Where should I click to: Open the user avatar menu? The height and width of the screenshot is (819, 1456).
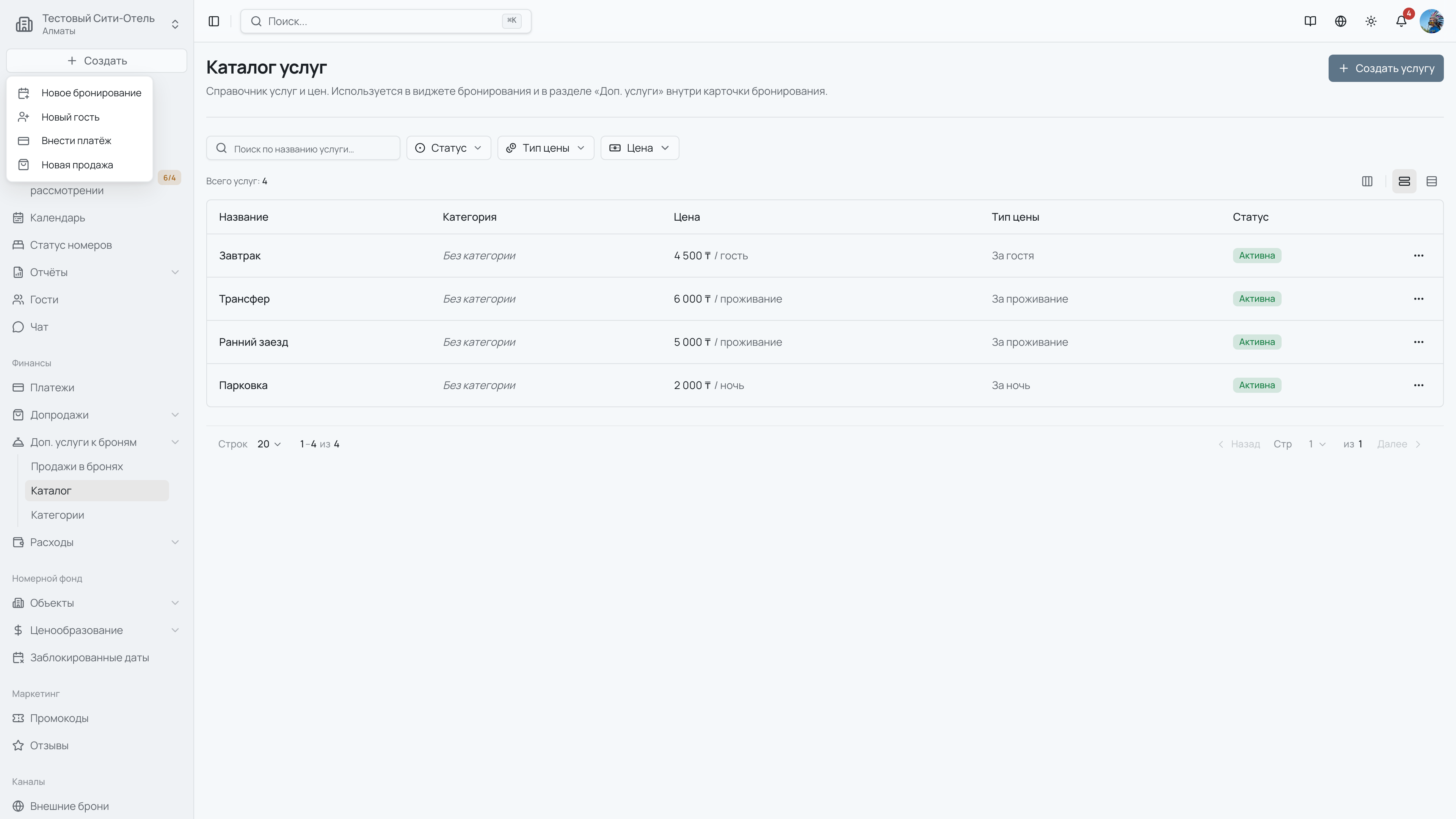click(1432, 22)
